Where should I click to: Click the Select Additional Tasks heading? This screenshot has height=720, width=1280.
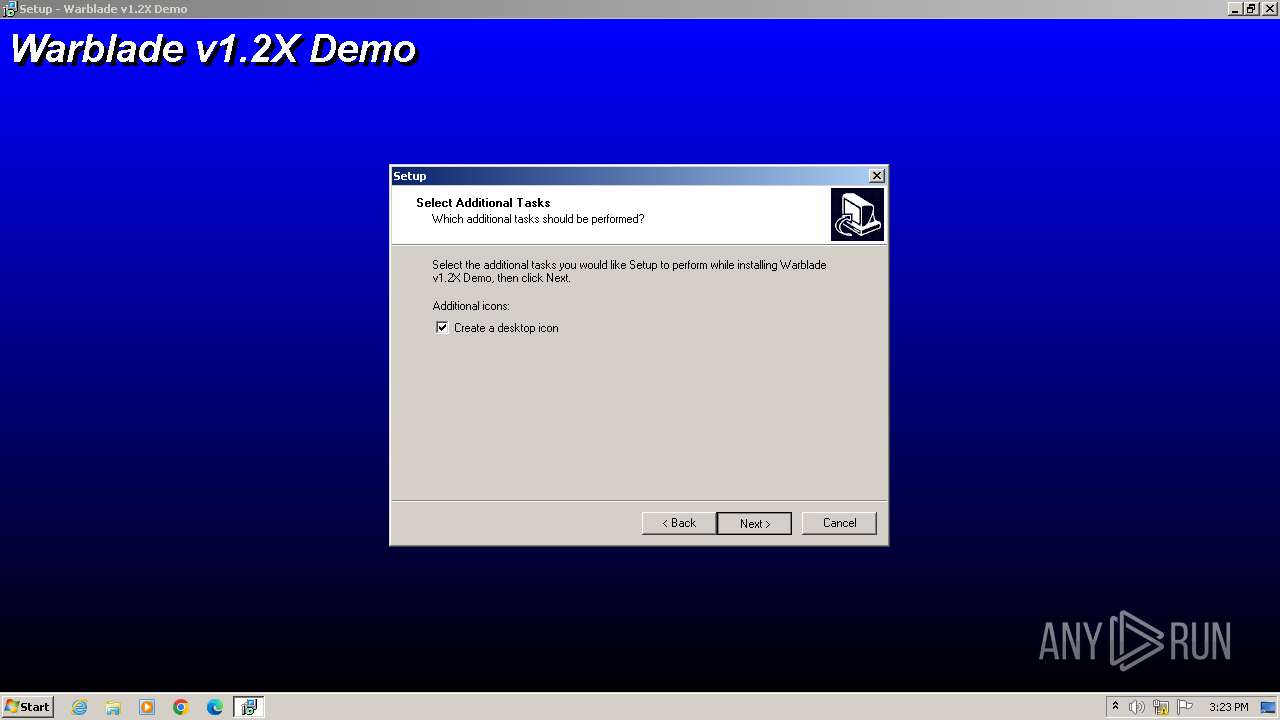[x=483, y=203]
